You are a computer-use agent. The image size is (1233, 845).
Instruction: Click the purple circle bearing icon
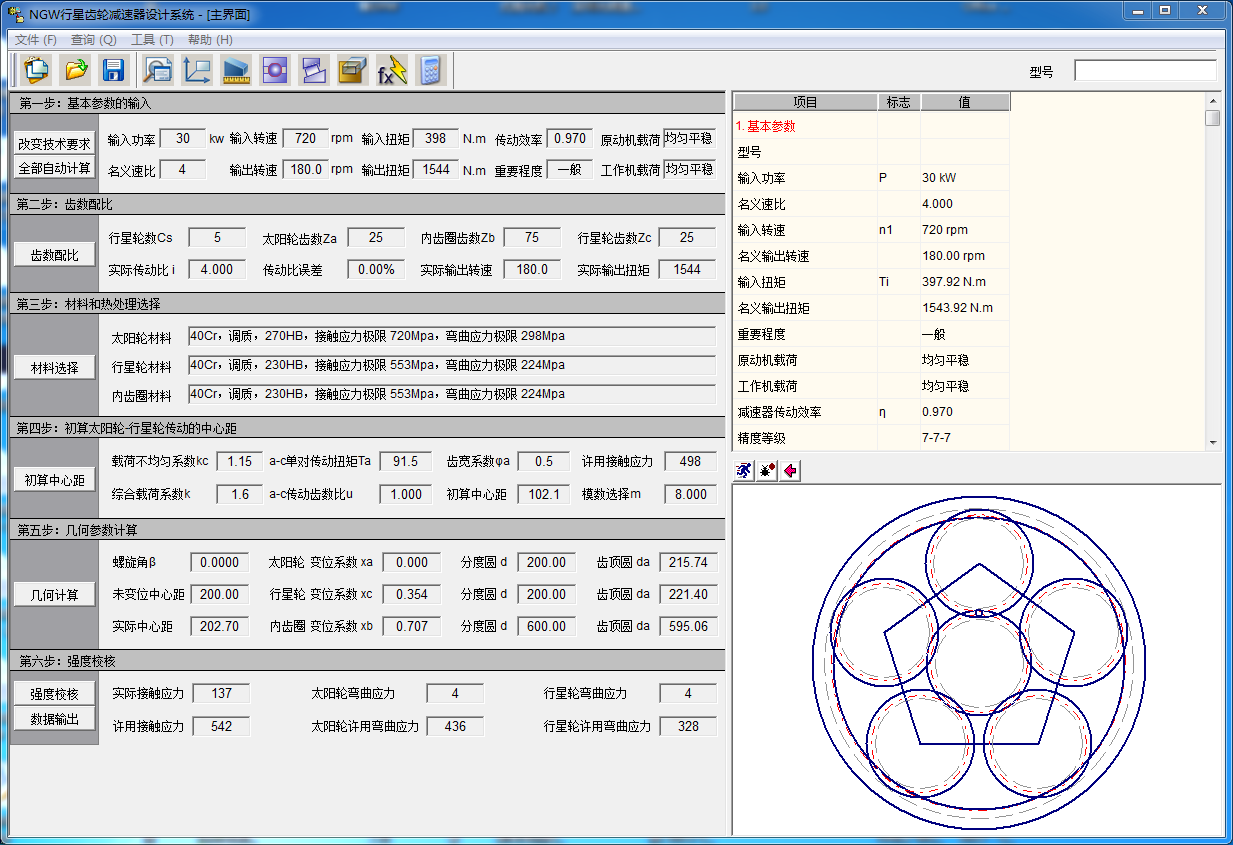pos(275,70)
